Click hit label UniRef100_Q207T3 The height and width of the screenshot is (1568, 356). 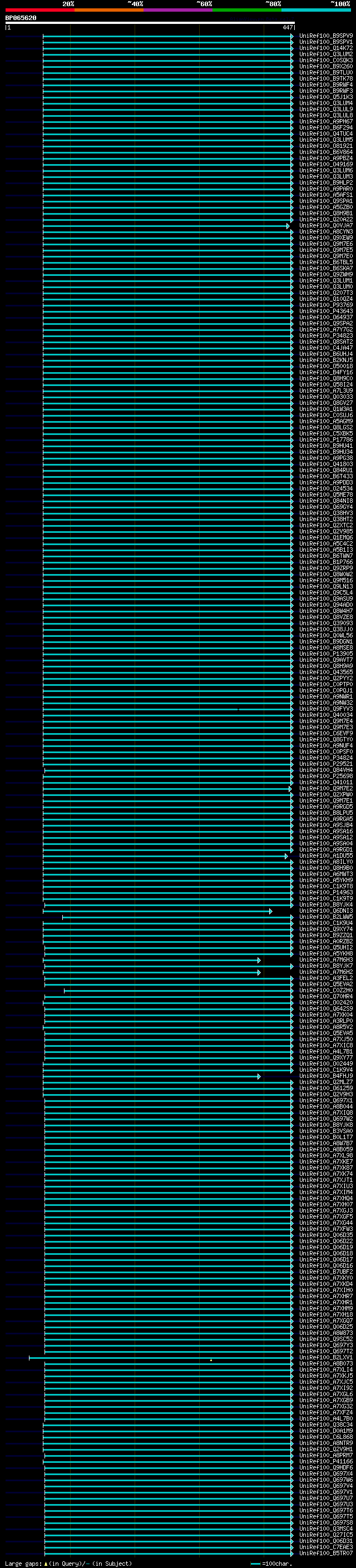tap(326, 293)
